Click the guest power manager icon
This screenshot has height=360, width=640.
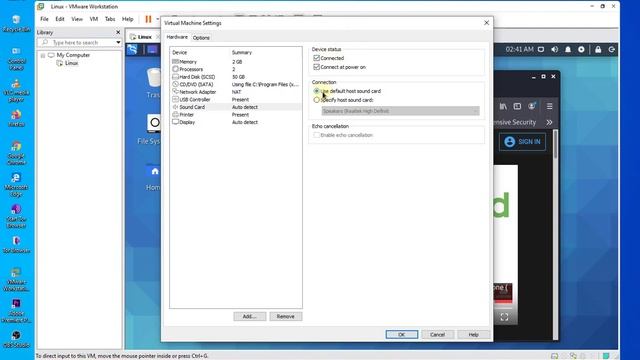(581, 49)
